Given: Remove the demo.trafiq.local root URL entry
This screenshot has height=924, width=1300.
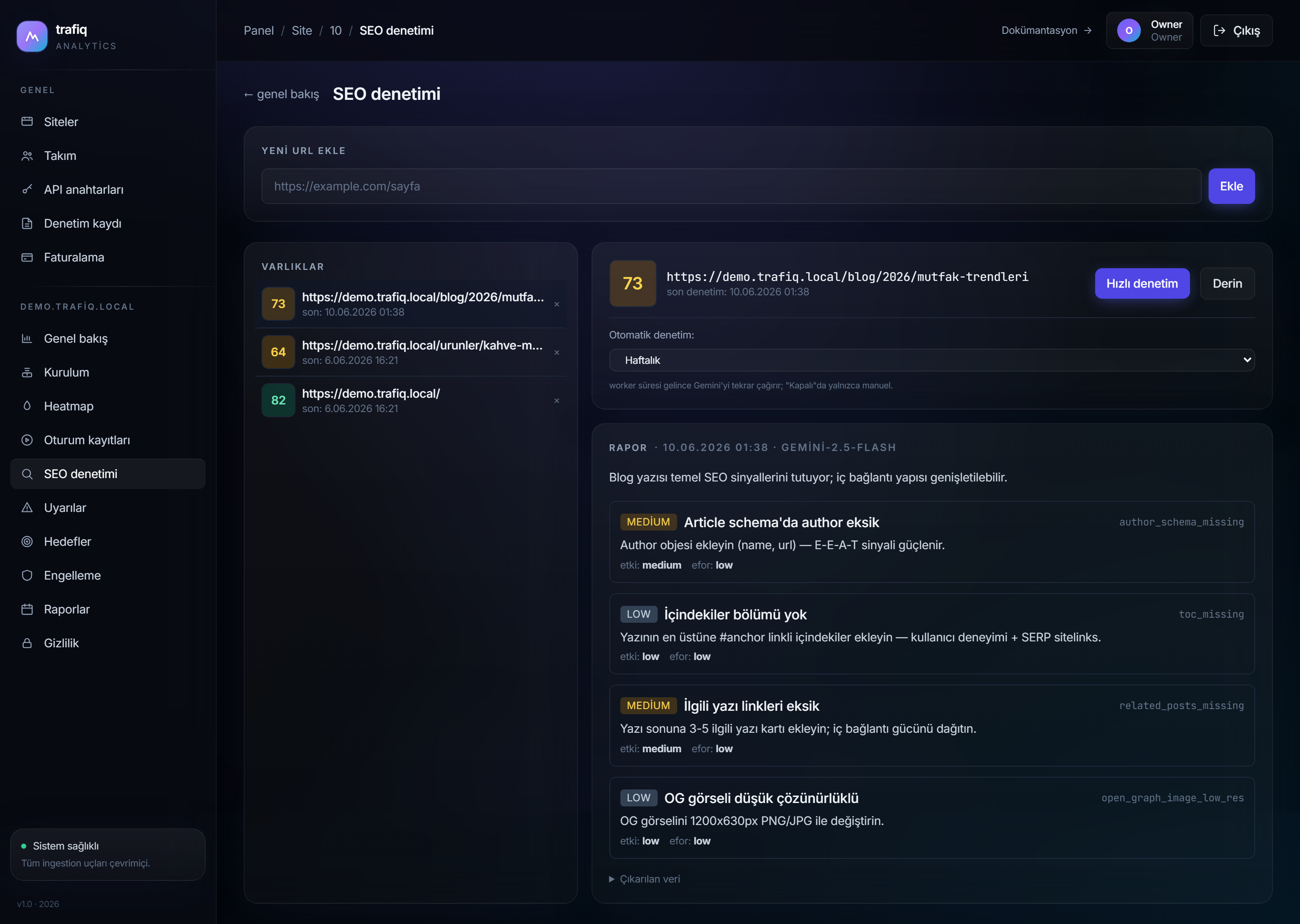Looking at the screenshot, I should 556,401.
